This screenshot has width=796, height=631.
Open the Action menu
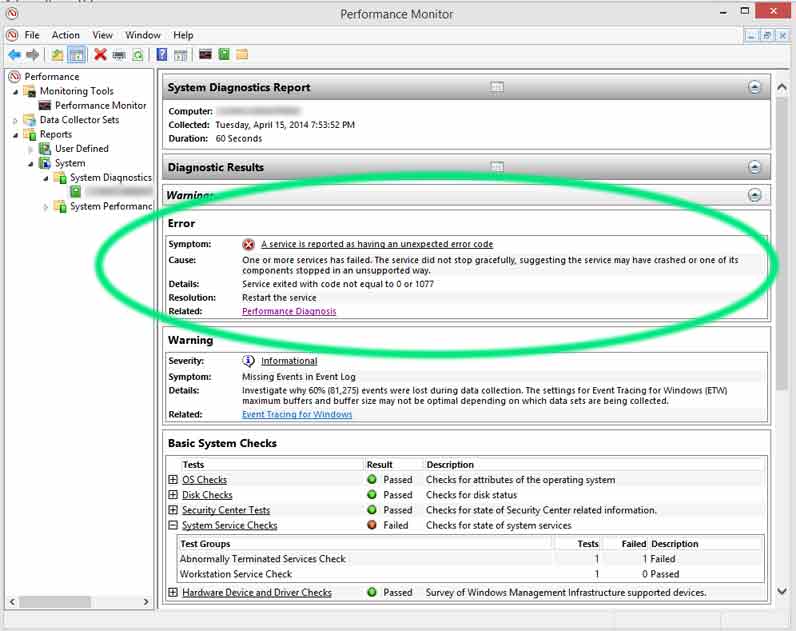65,35
